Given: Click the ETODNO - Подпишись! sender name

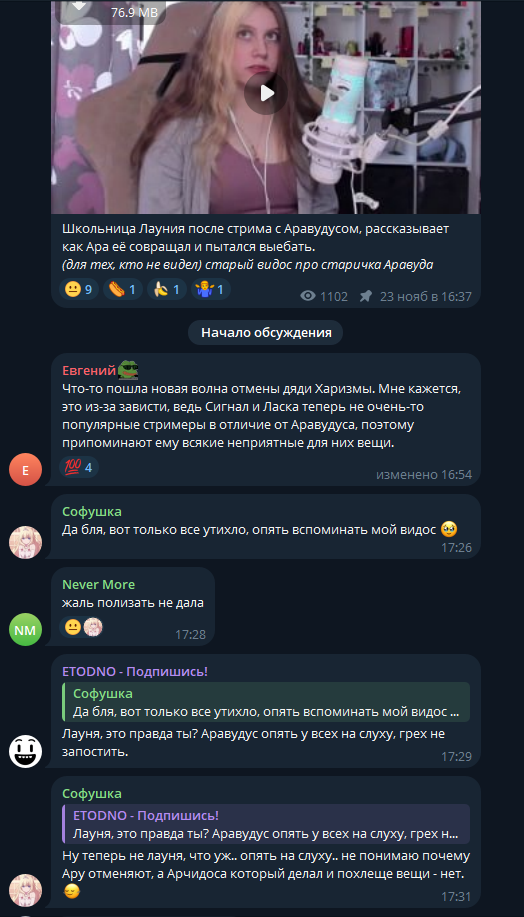Looking at the screenshot, I should (135, 671).
